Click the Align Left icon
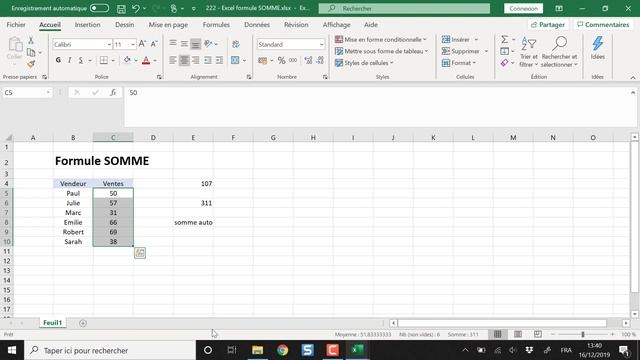This screenshot has height=360, width=640. coord(173,60)
